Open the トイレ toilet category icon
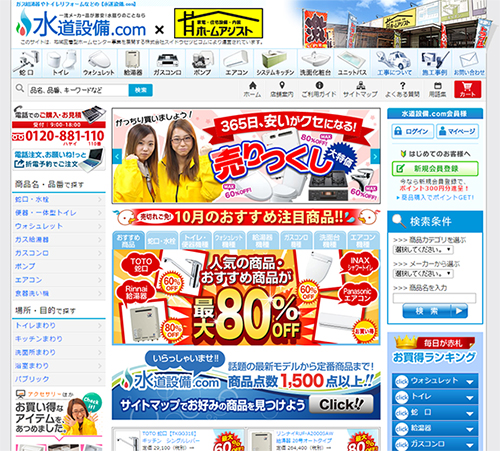This screenshot has width=500, height=451. [x=61, y=63]
